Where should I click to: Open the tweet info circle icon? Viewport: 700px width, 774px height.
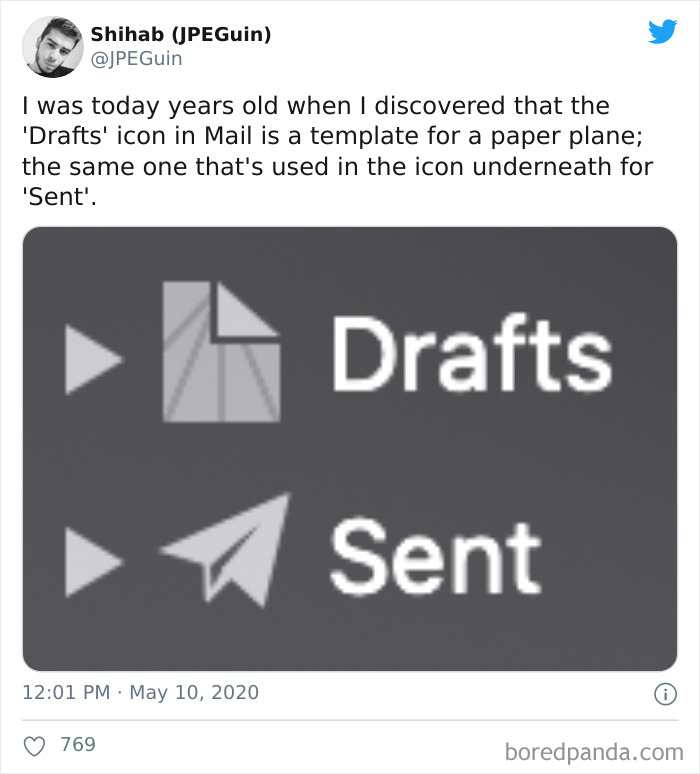point(665,694)
